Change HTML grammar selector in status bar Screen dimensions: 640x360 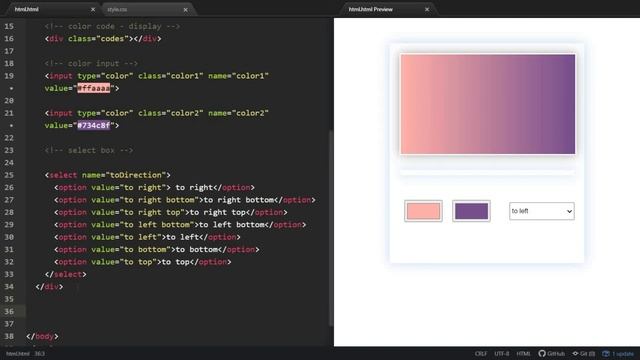pos(523,353)
